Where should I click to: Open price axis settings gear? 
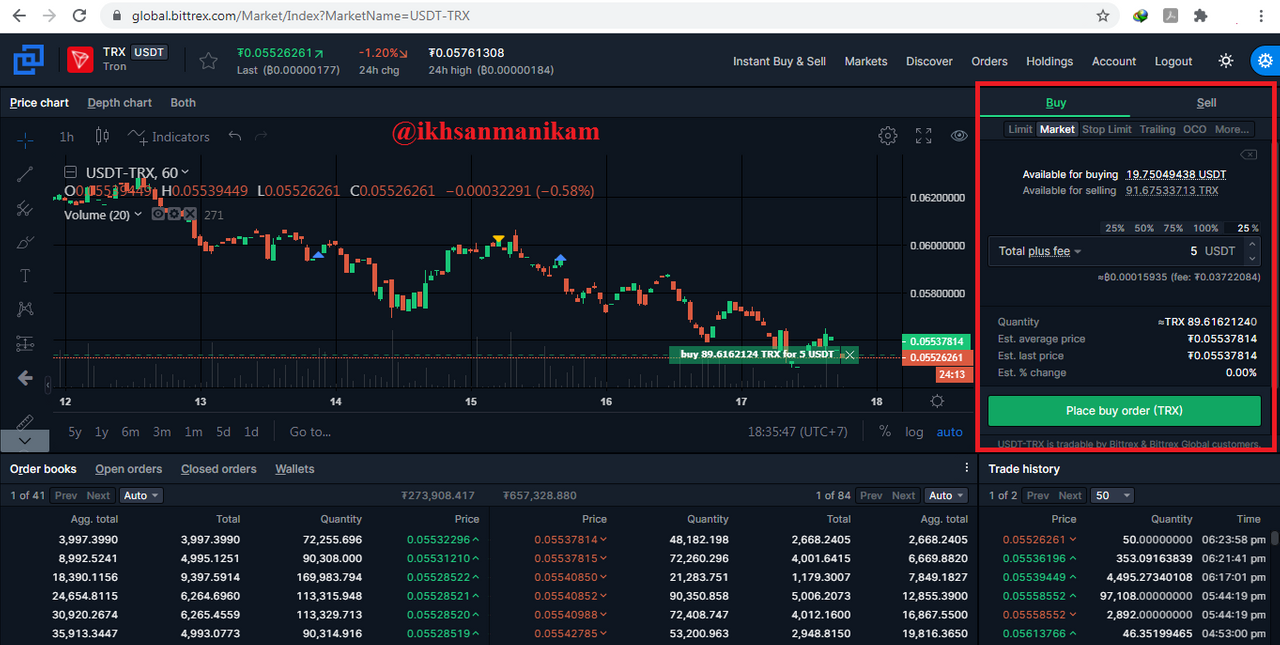coord(937,401)
